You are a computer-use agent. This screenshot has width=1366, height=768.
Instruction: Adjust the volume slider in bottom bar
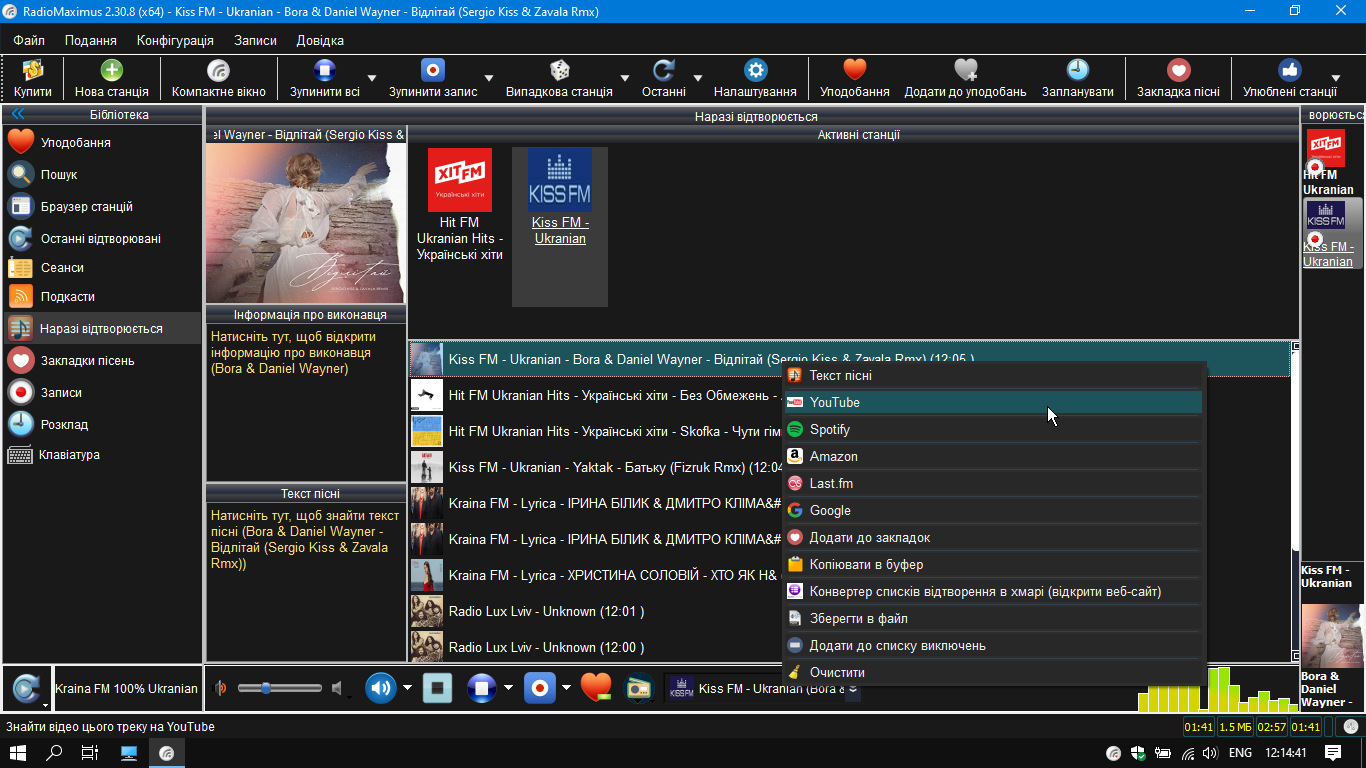(280, 688)
